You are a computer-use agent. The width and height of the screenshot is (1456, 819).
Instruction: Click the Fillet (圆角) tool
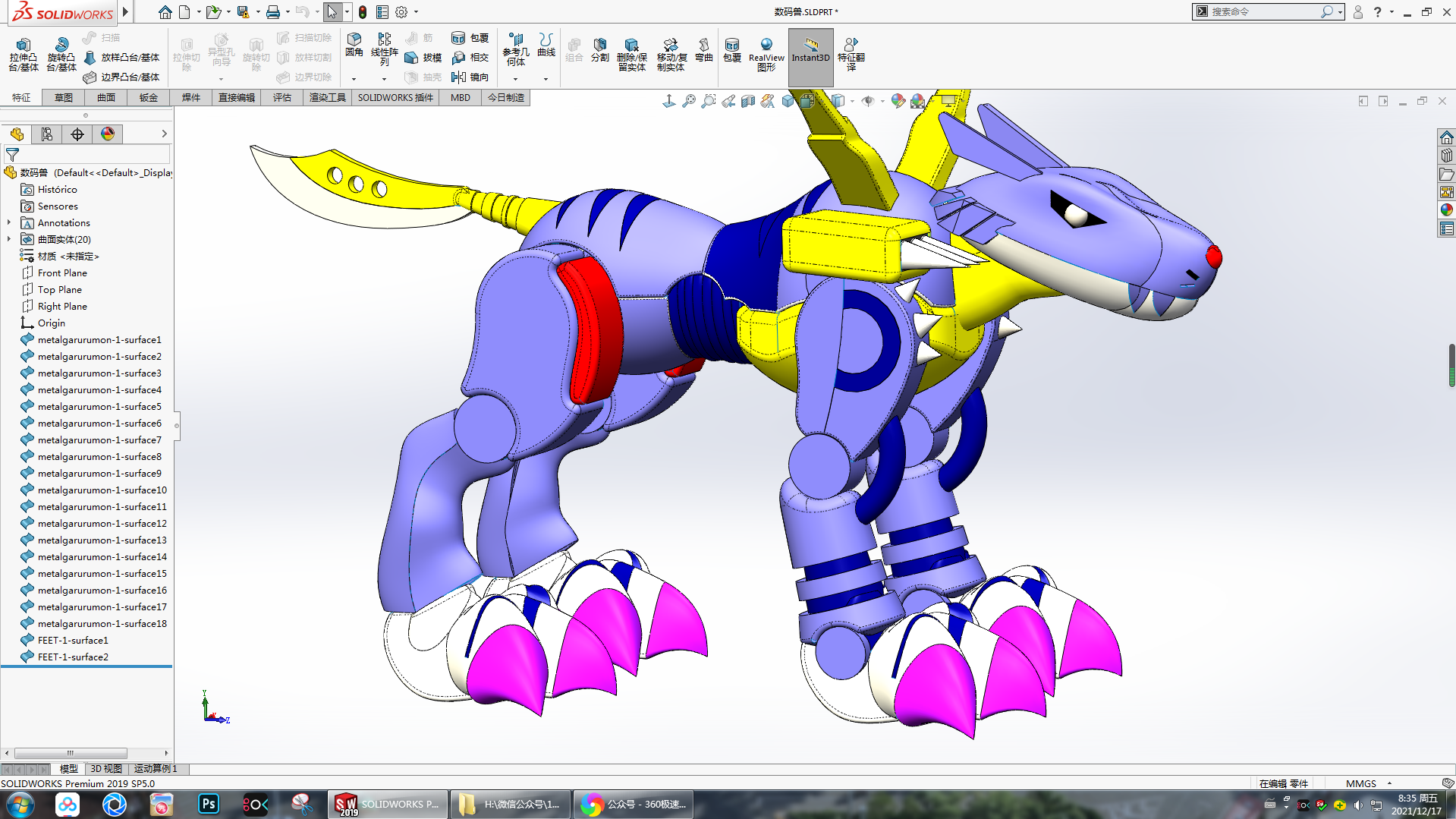pyautogui.click(x=354, y=45)
